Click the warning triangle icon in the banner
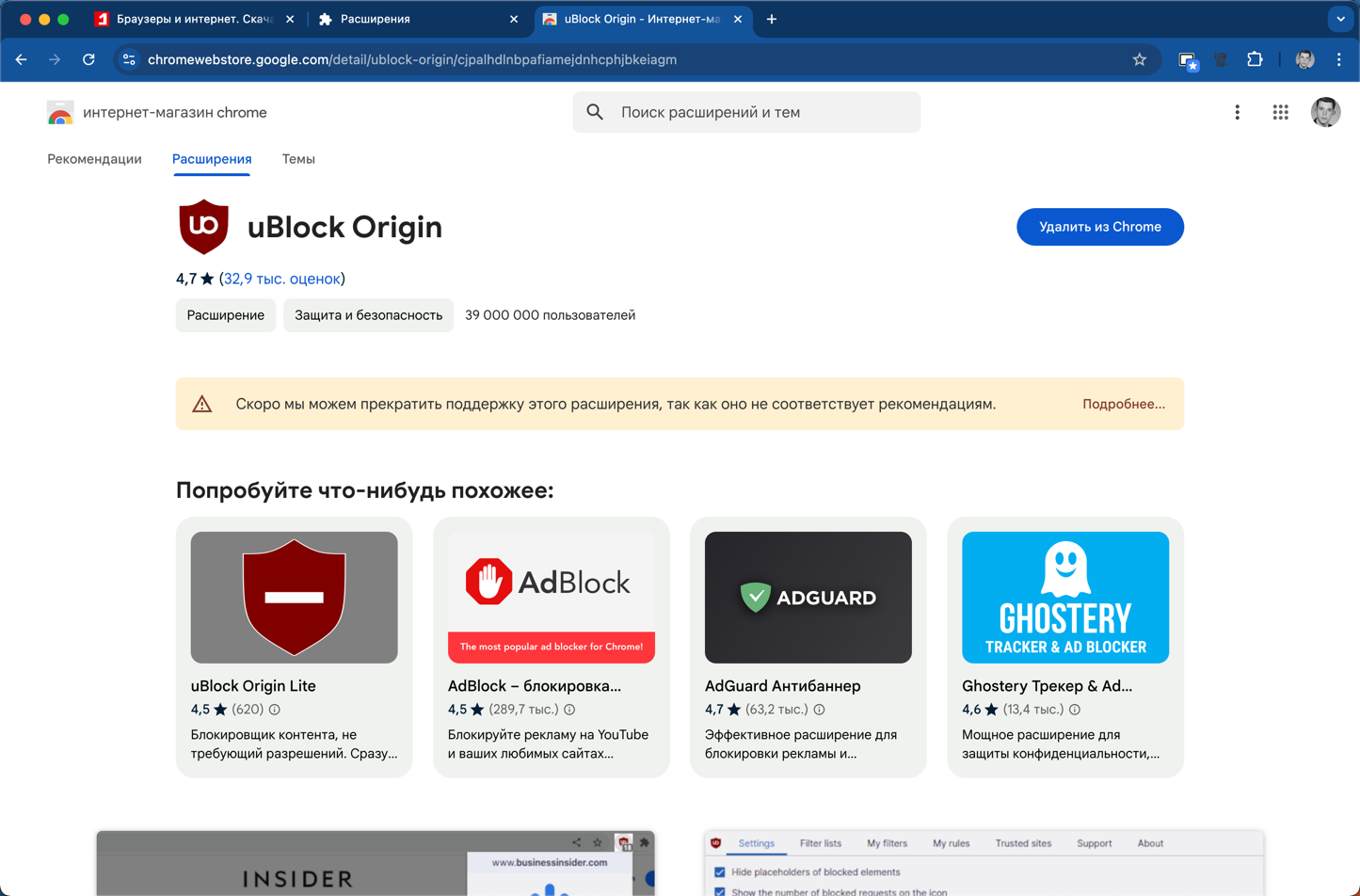 pos(202,404)
